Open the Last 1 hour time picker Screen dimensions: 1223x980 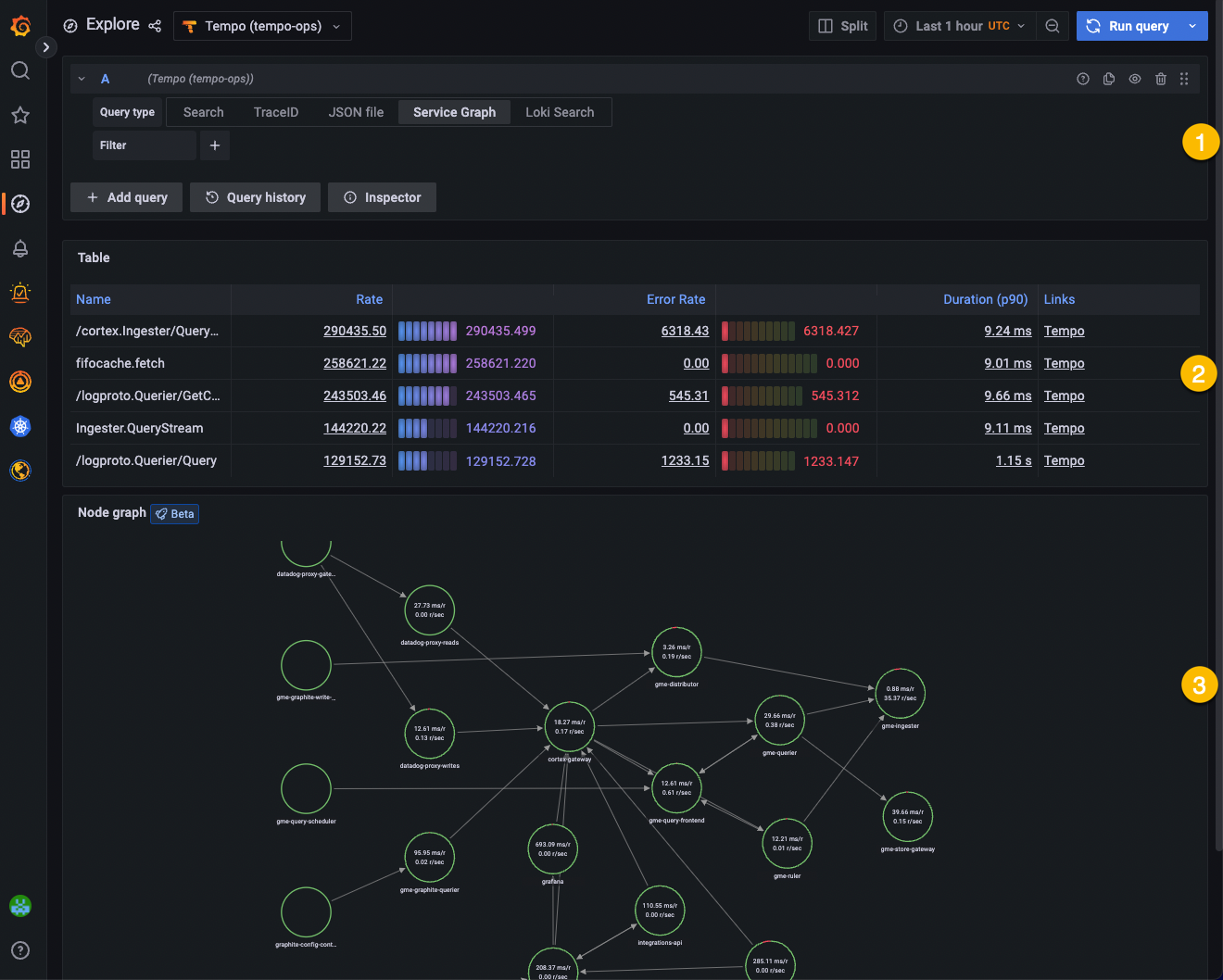960,26
